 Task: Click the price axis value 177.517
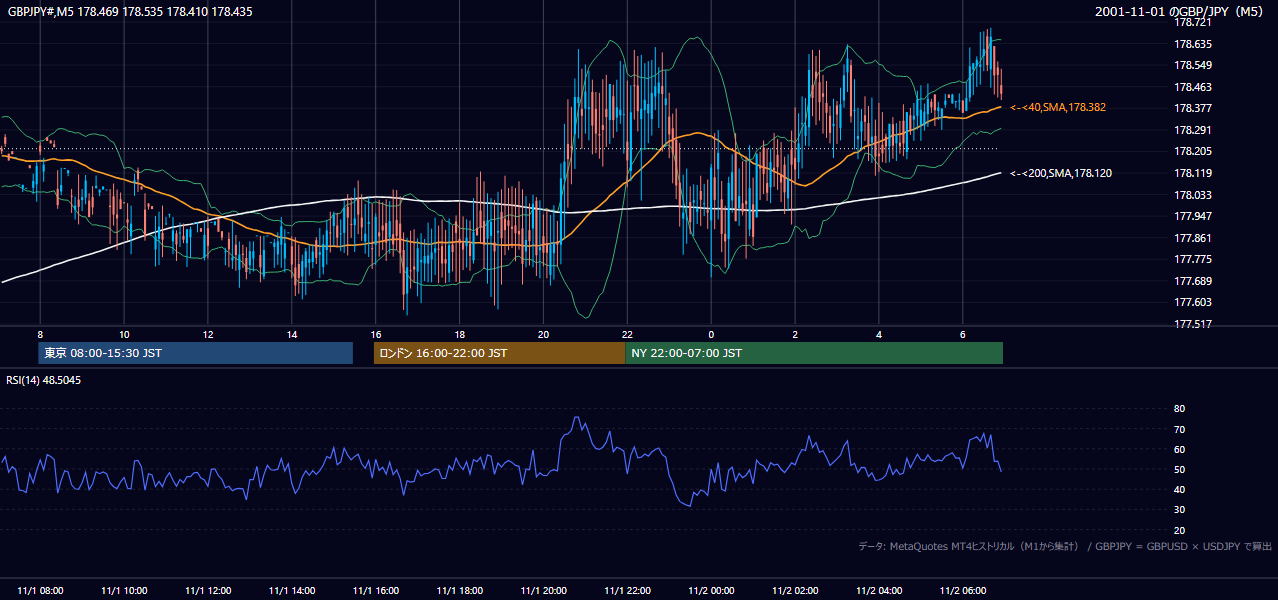[1192, 324]
